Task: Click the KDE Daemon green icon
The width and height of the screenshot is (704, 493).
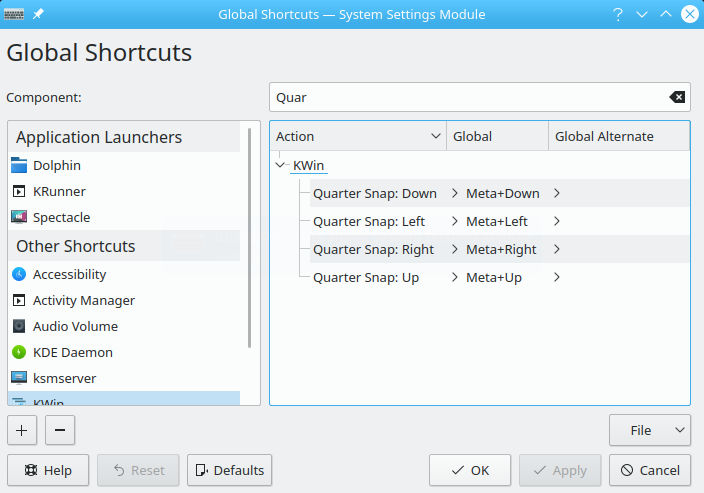Action: point(19,352)
